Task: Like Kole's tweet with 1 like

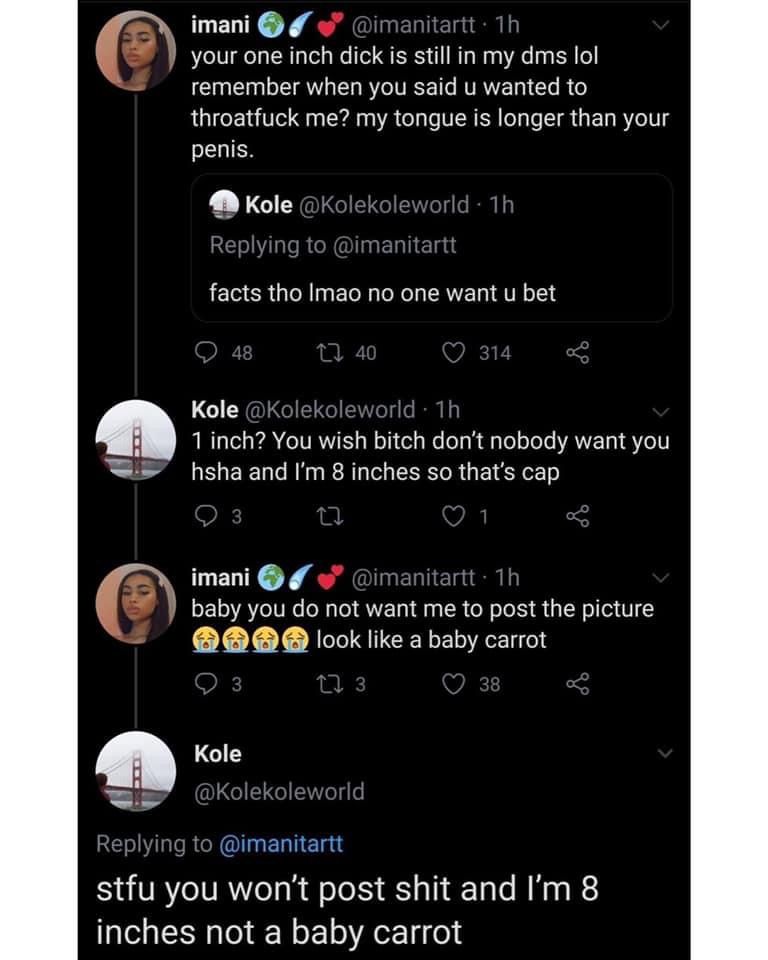Action: pos(454,517)
